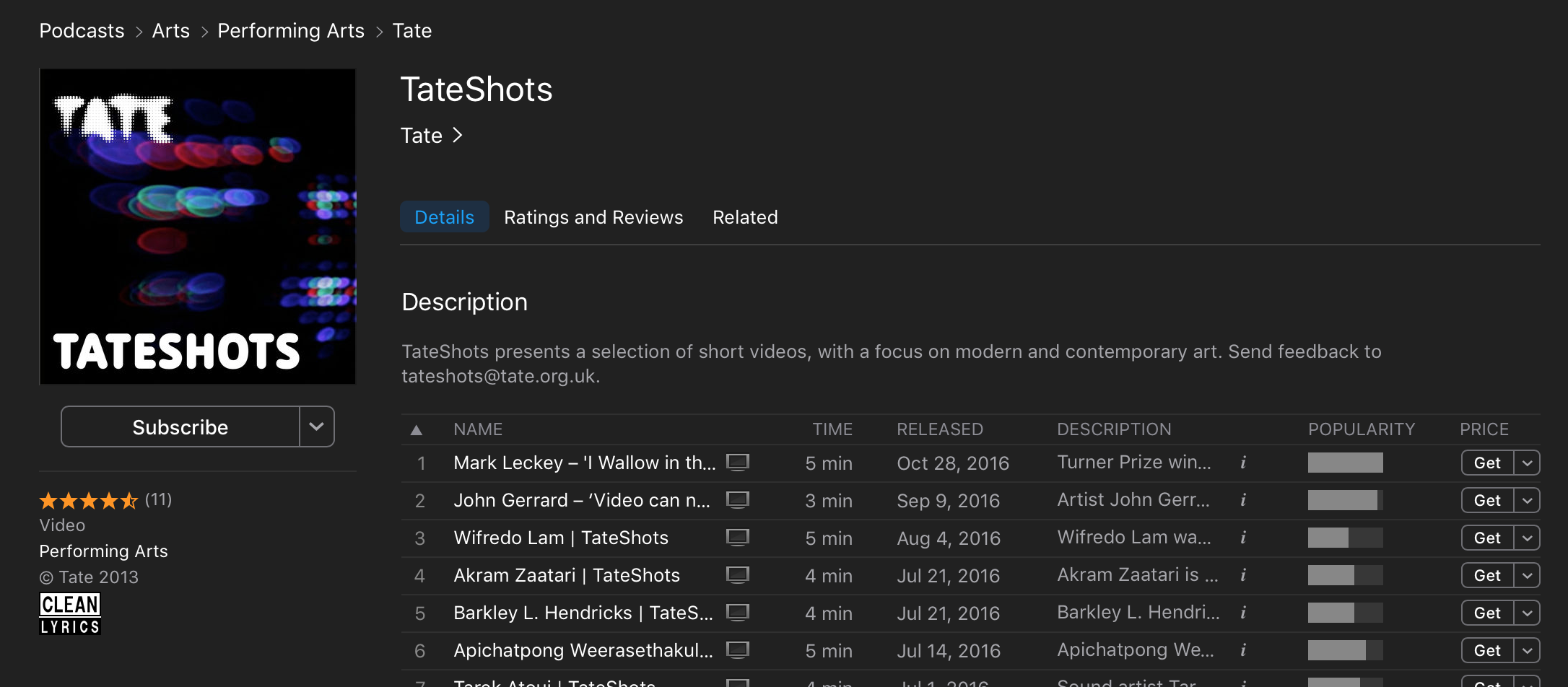Open Get options arrow for John Gerrard
The image size is (1568, 687).
click(x=1527, y=500)
